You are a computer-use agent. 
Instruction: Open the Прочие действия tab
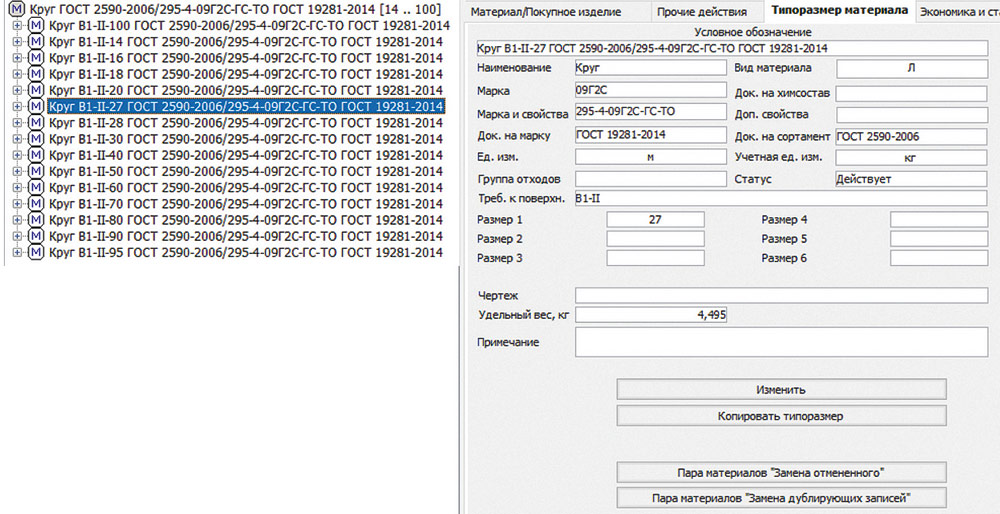701,12
